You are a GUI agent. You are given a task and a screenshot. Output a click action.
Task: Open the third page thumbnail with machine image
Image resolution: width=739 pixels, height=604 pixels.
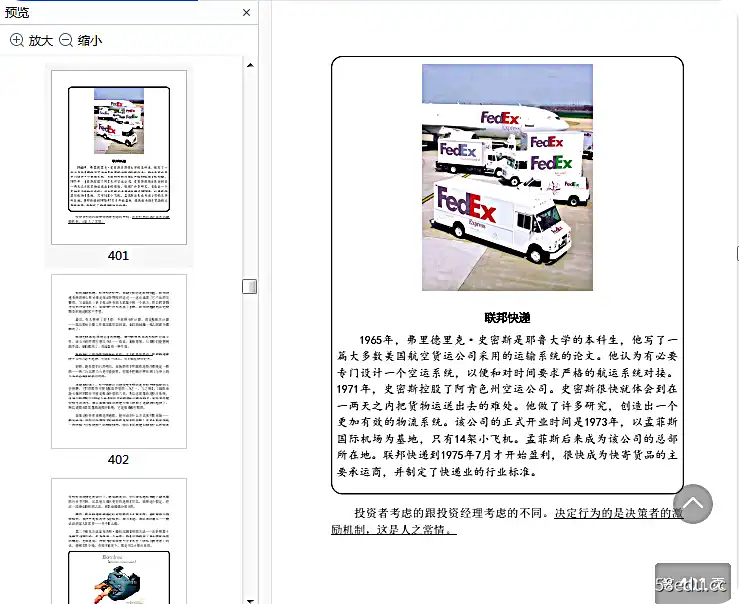tap(119, 541)
